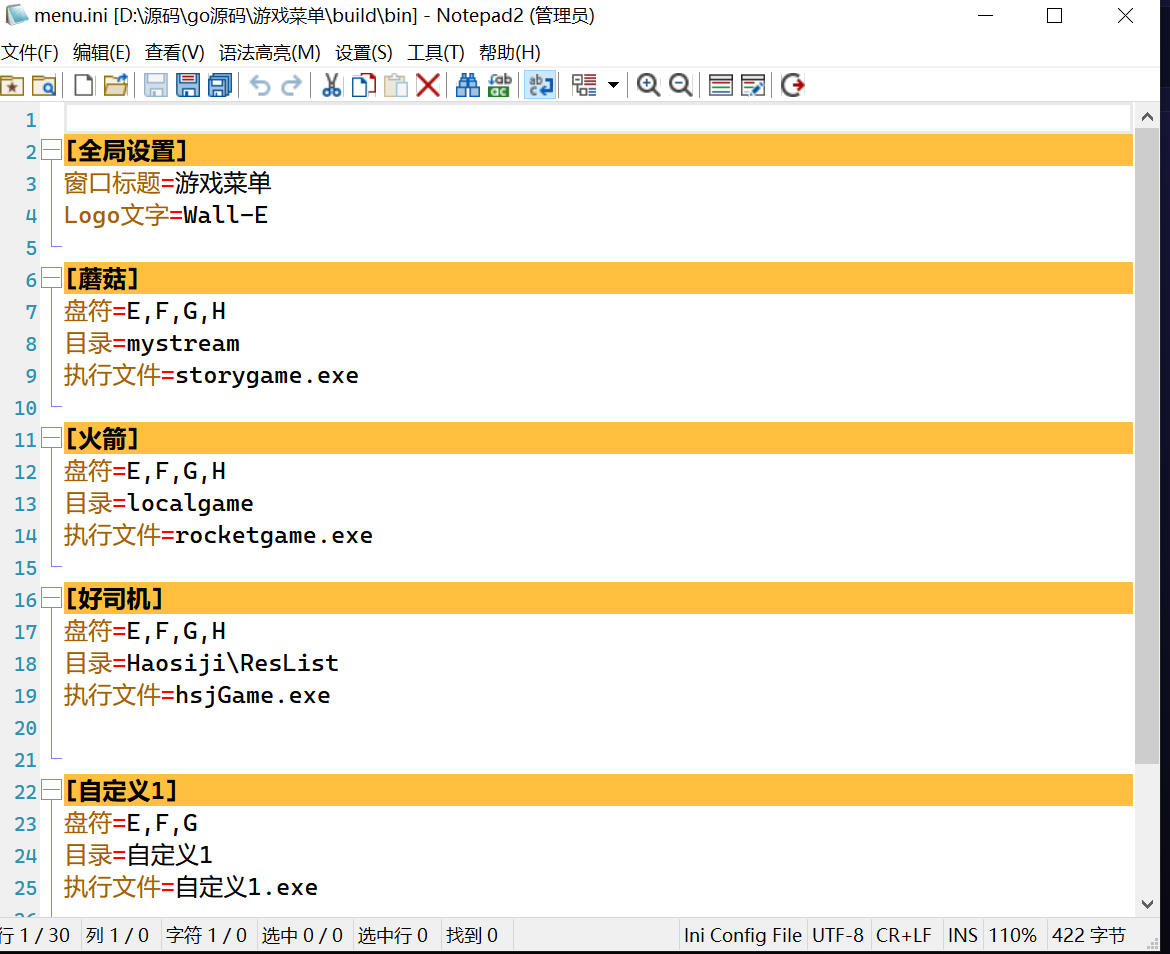Screen dimensions: 1170x954
Task: Open the Replace text icon
Action: tap(499, 85)
